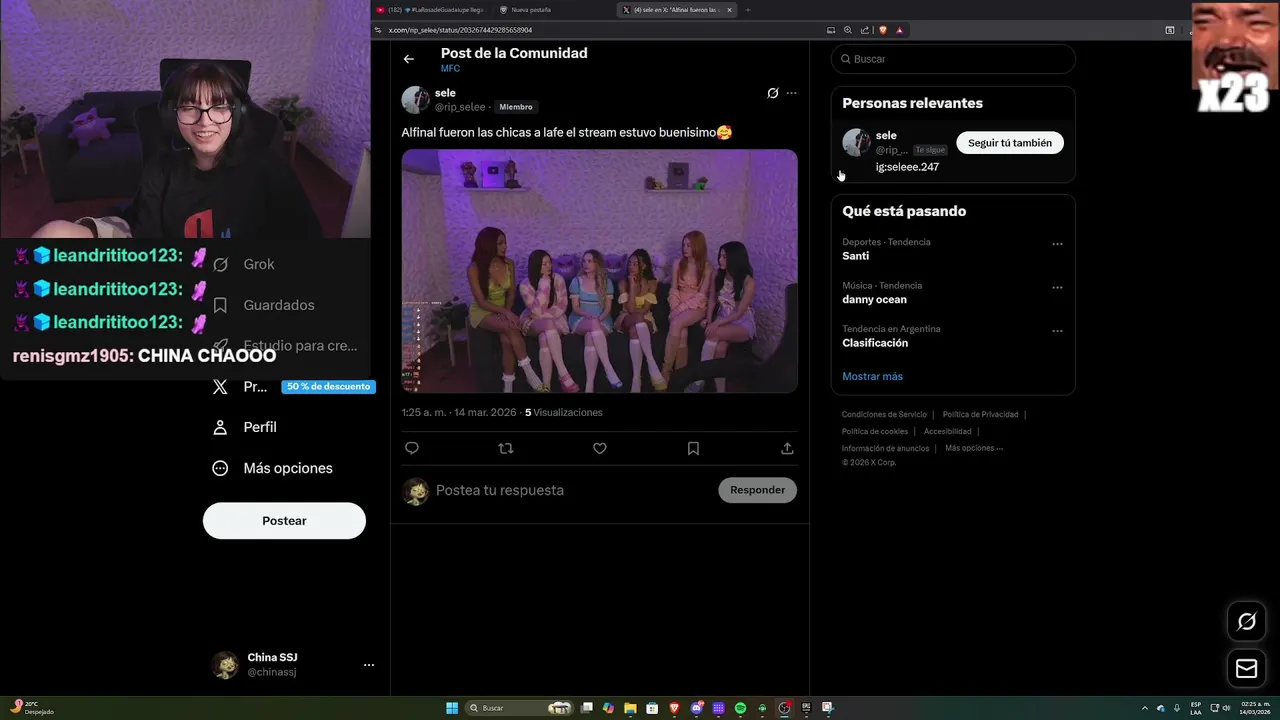This screenshot has width=1280, height=720.
Task: Click Política de Privacidad footer link
Action: [x=980, y=414]
